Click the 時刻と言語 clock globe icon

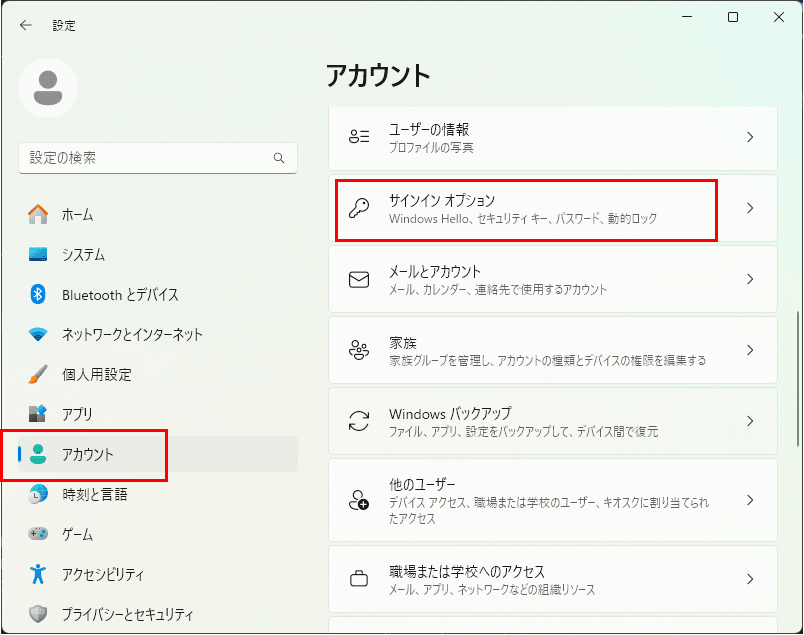click(38, 494)
